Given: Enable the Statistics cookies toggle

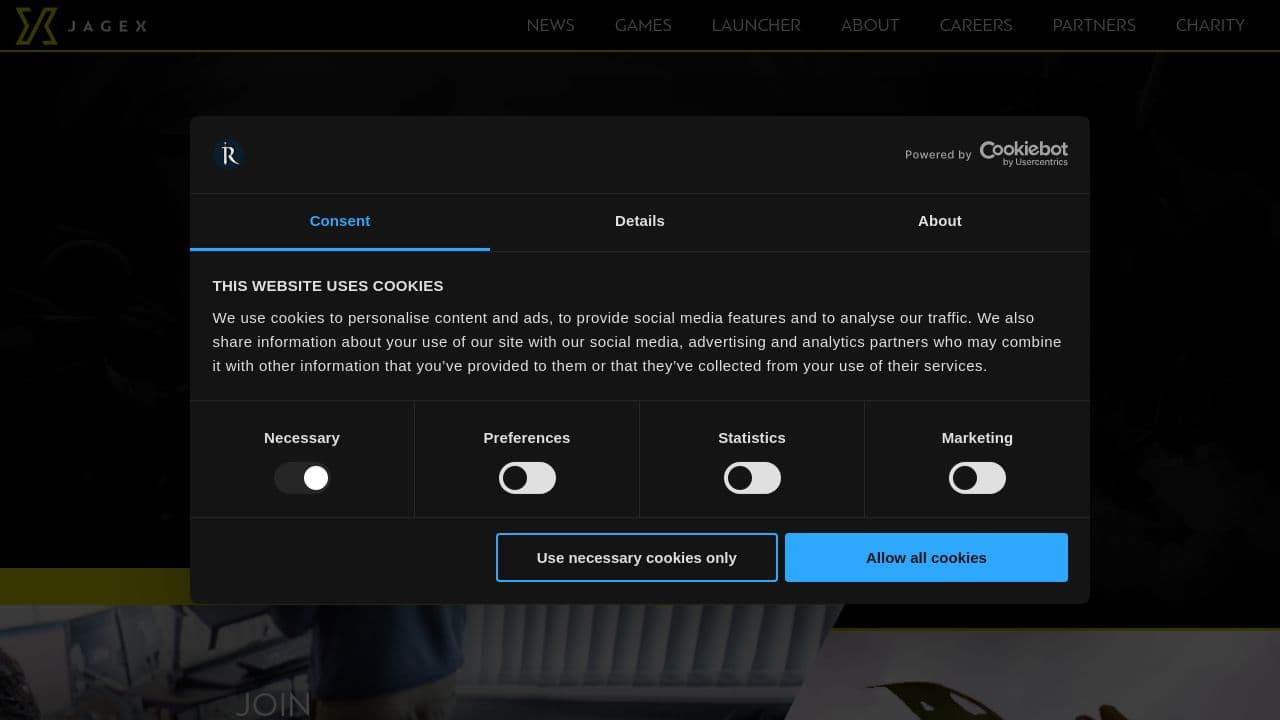Looking at the screenshot, I should pyautogui.click(x=752, y=478).
